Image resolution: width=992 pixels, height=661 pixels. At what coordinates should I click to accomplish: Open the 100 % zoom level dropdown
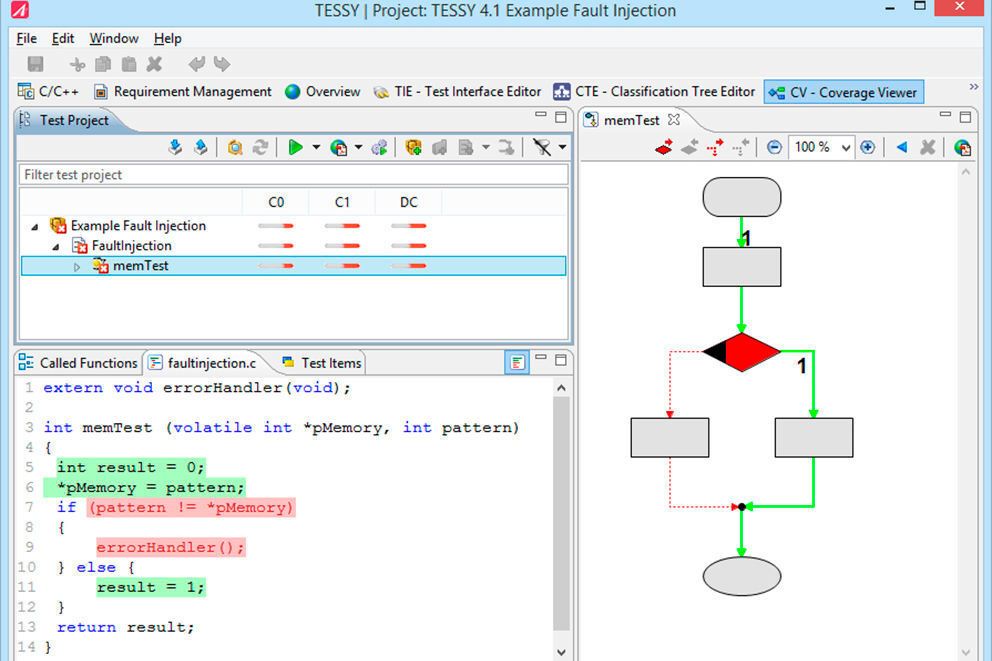846,148
